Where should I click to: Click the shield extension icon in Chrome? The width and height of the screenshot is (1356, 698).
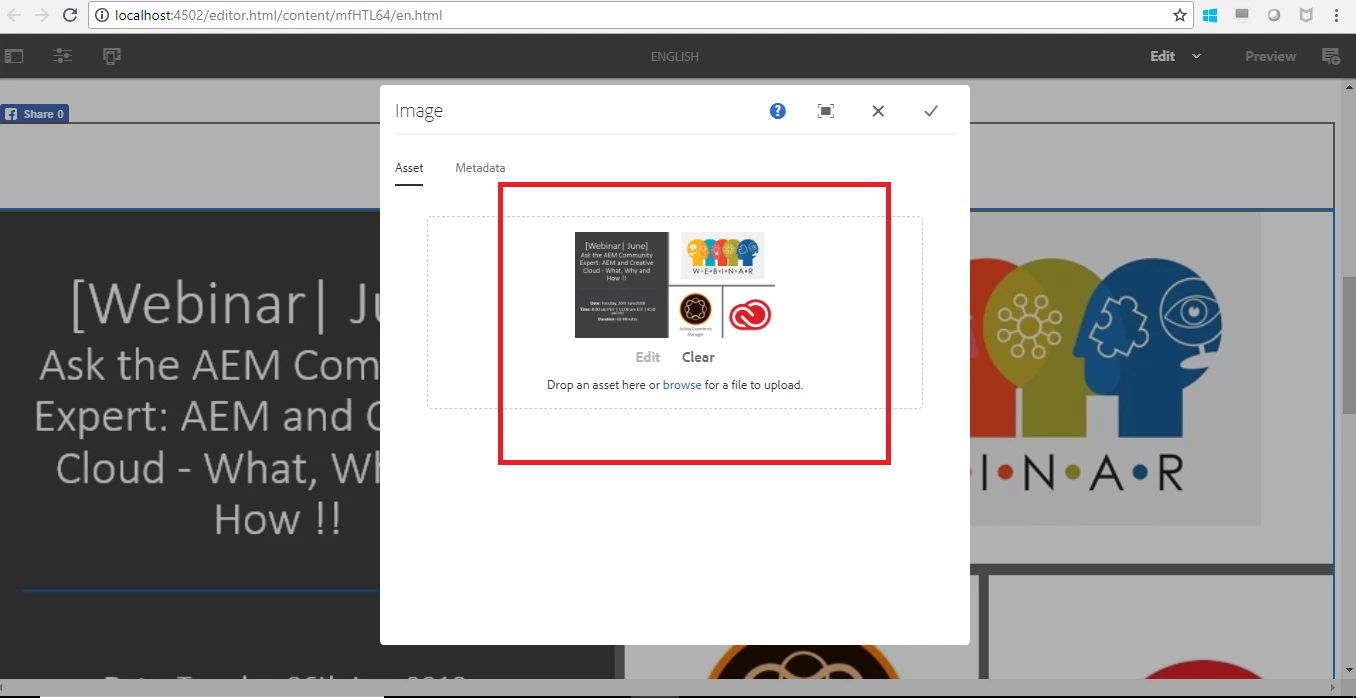coord(1306,15)
